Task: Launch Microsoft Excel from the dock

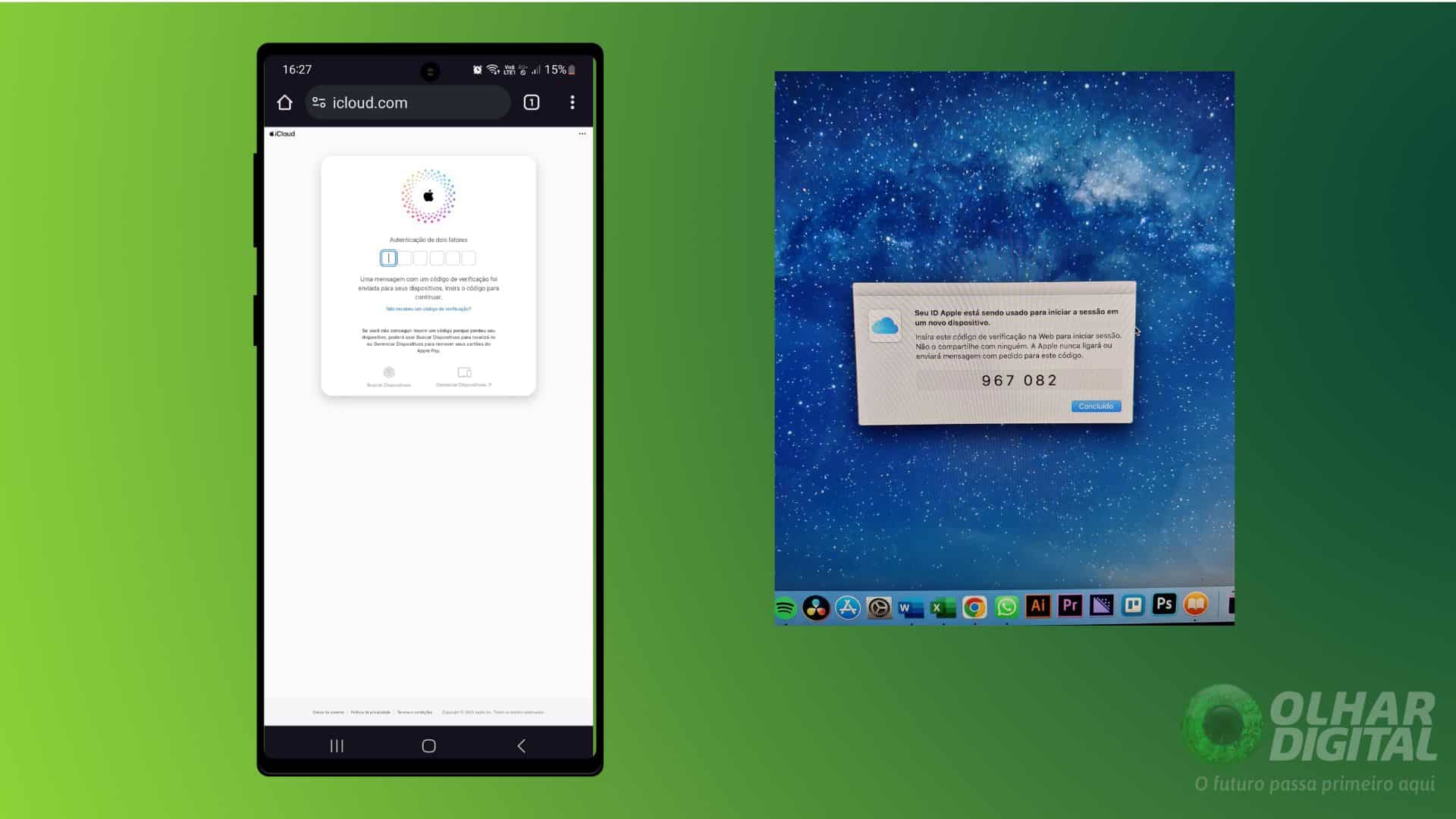Action: [x=943, y=607]
